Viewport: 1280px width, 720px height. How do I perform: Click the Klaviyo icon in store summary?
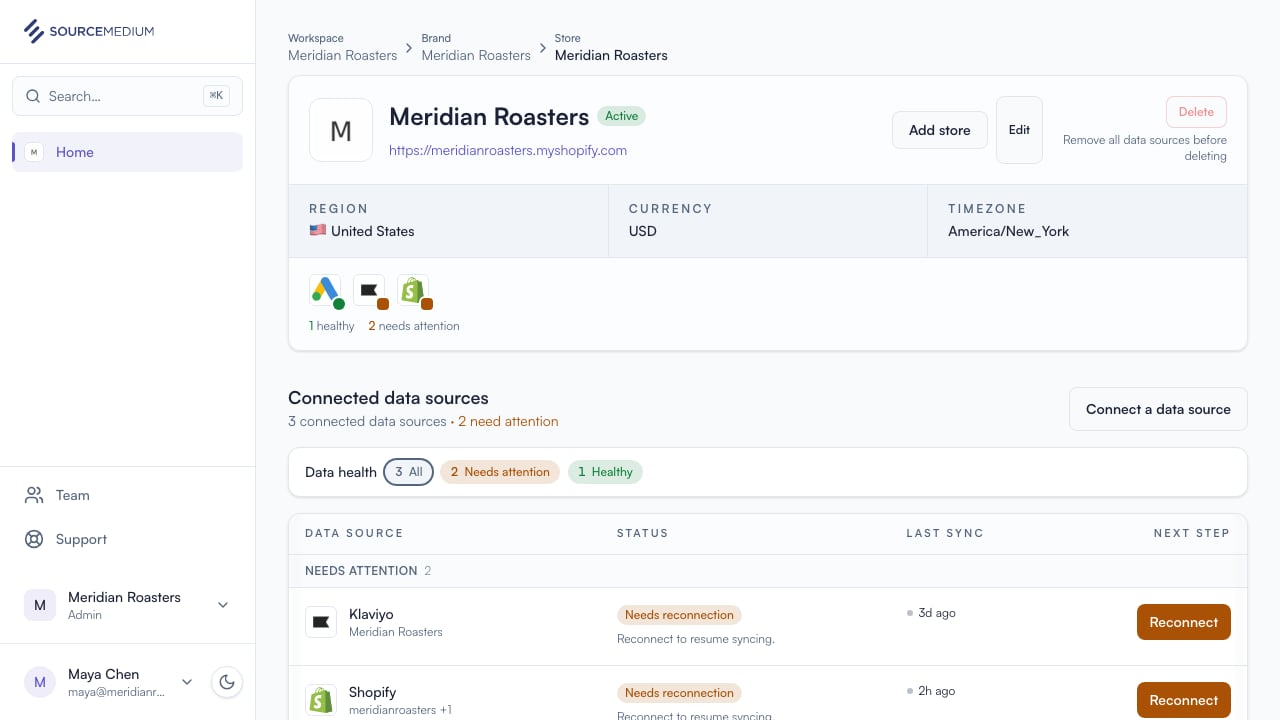369,290
